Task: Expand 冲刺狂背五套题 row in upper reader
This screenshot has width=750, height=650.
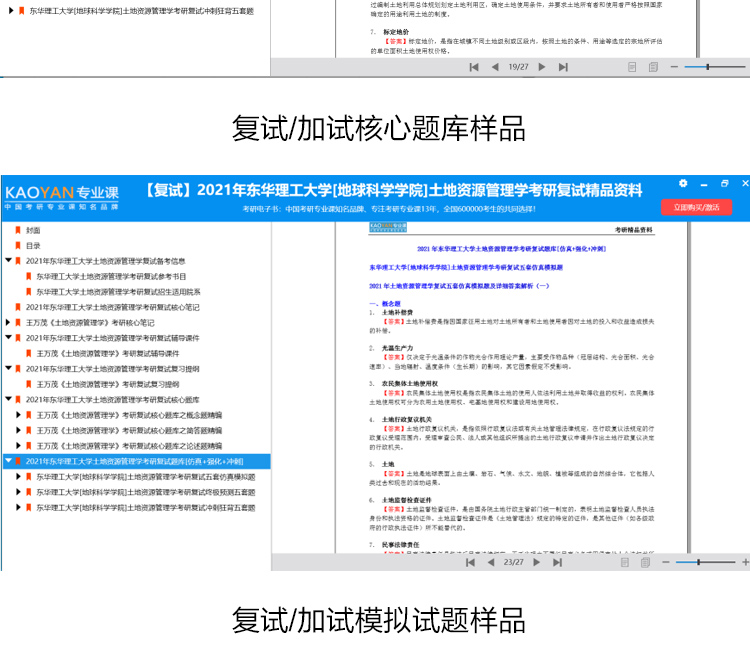Action: click(x=11, y=11)
